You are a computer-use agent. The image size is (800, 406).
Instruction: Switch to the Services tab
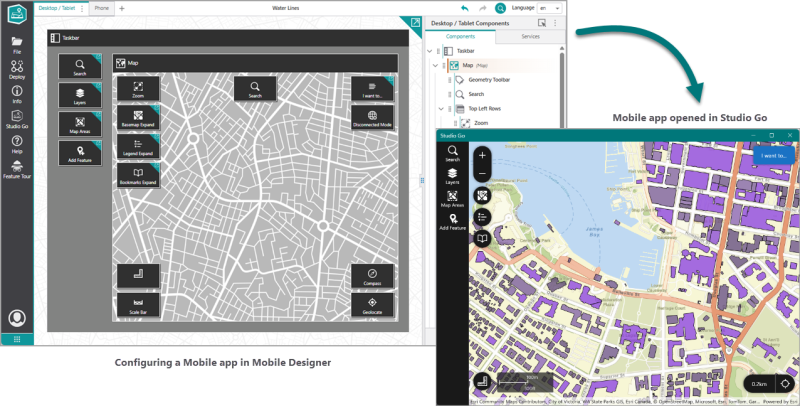tap(531, 37)
